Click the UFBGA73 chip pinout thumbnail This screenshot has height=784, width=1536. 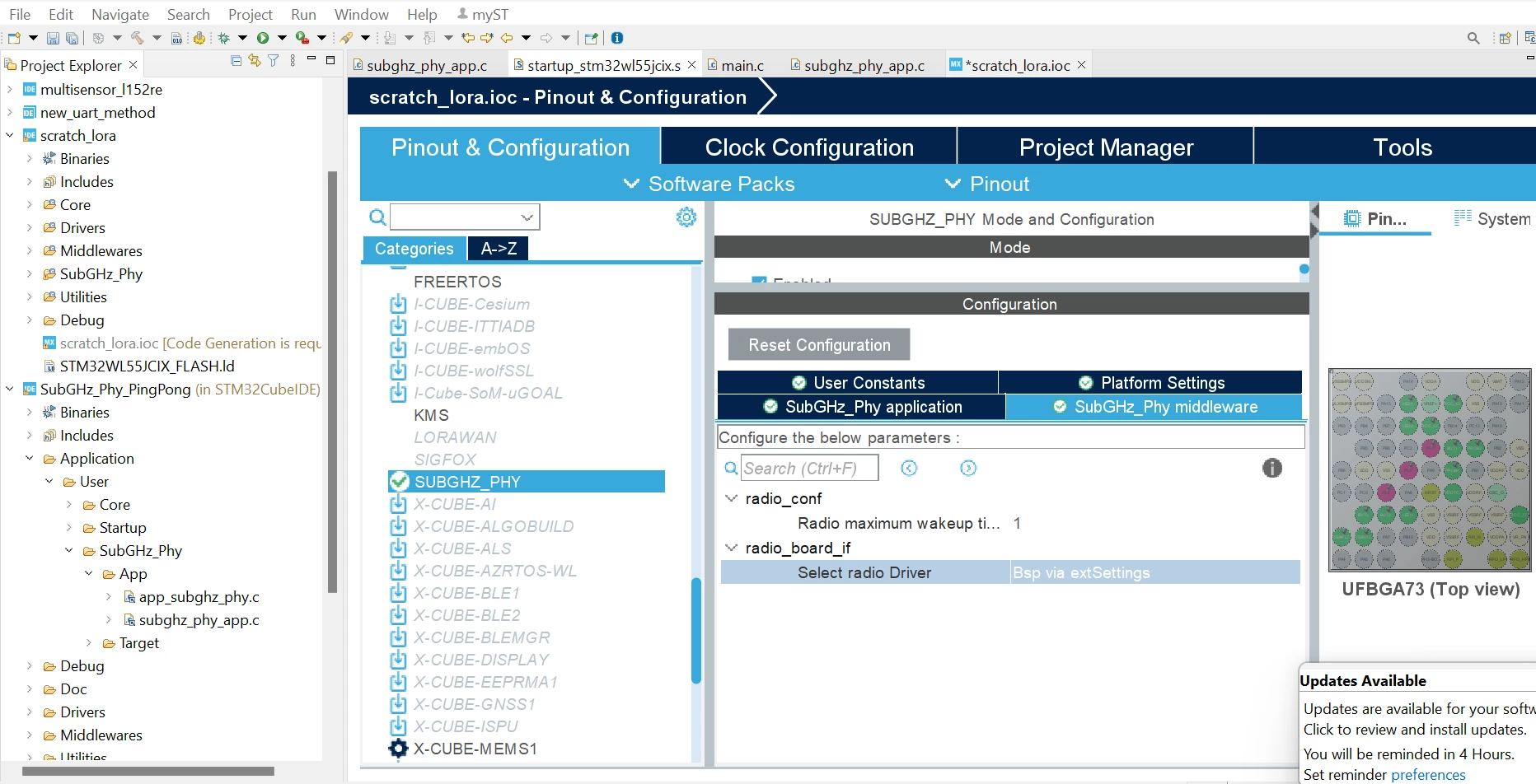1430,470
